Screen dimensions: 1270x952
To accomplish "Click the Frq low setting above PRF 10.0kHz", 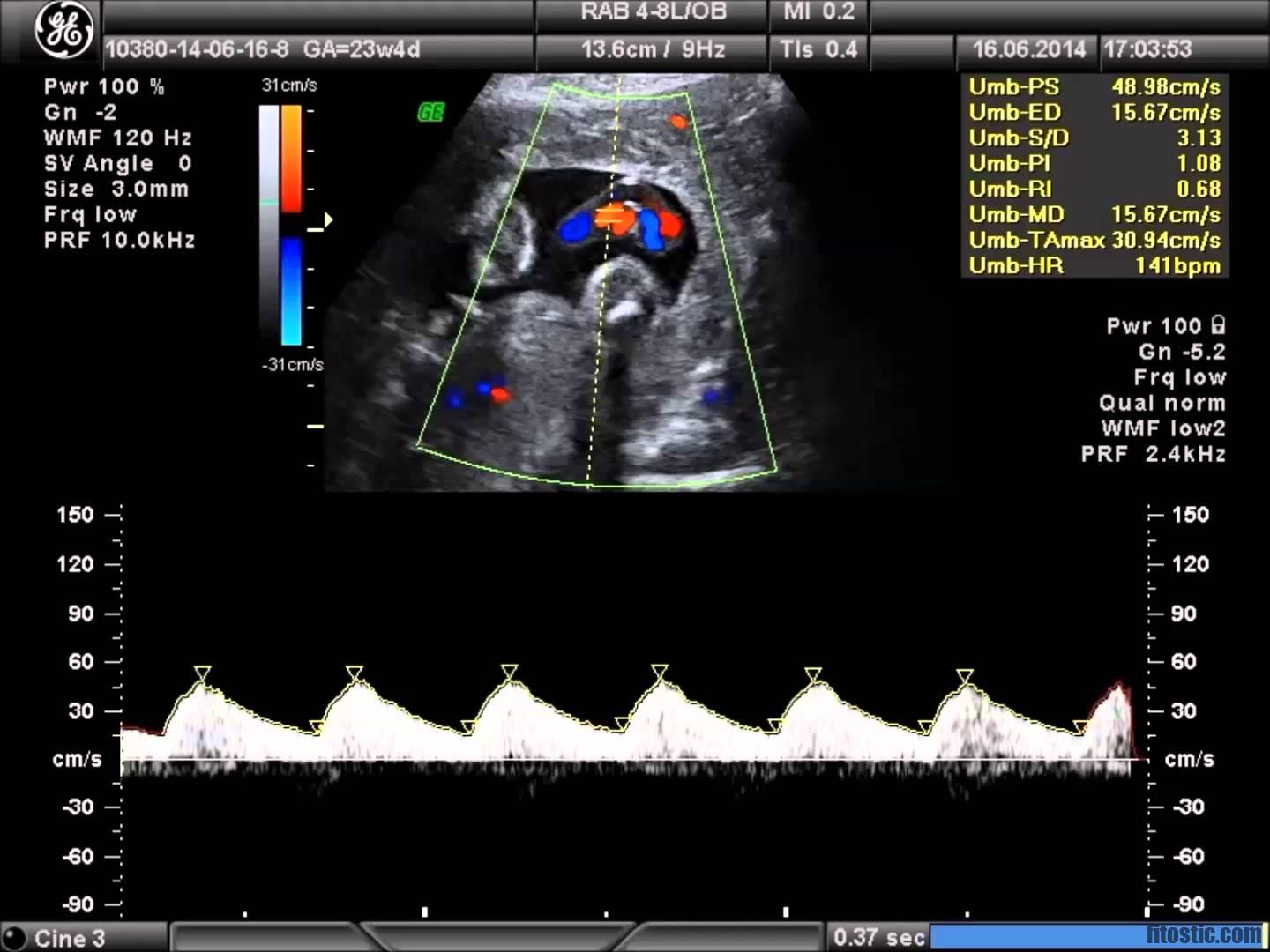I will pos(91,215).
